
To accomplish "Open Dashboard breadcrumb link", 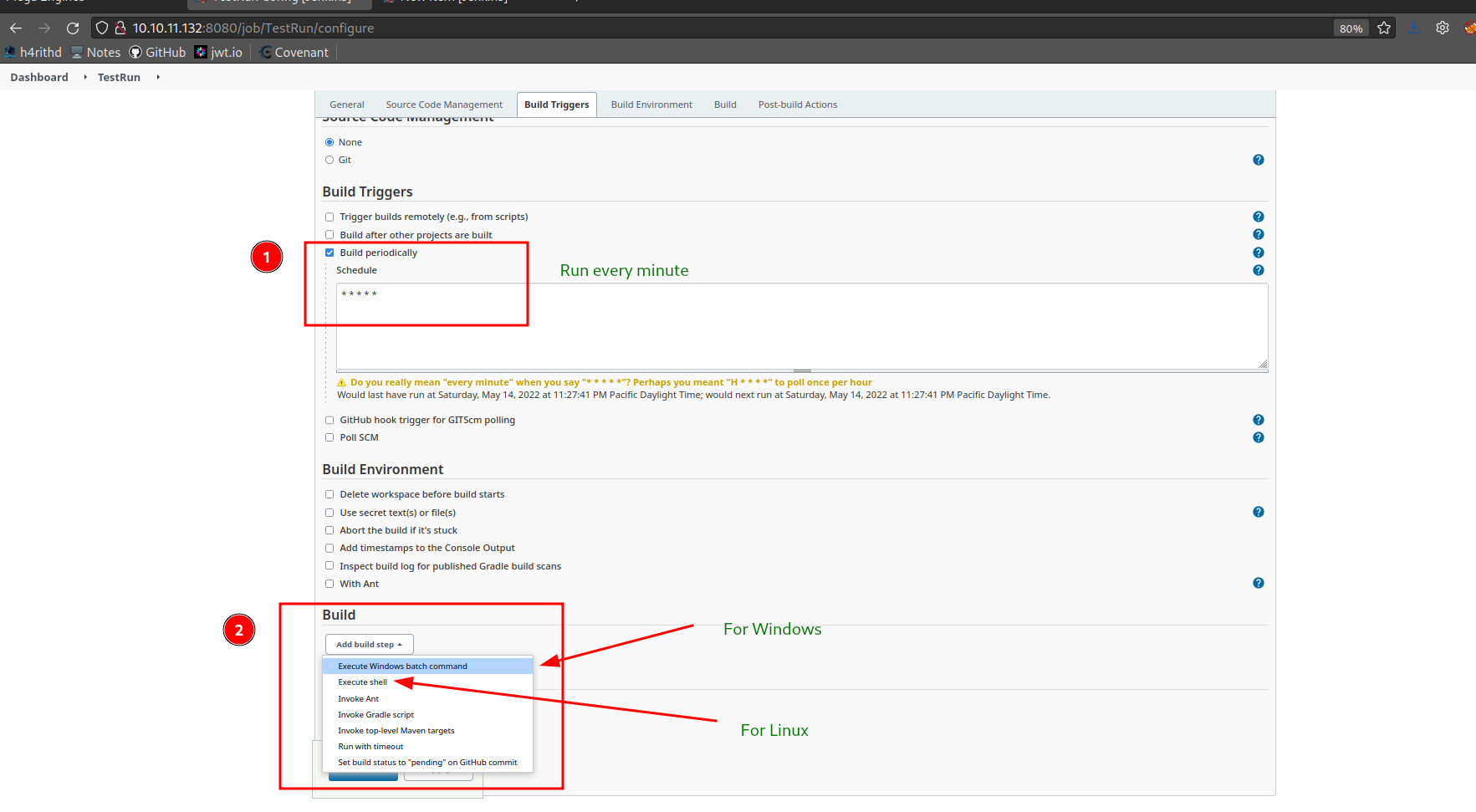I will point(39,77).
